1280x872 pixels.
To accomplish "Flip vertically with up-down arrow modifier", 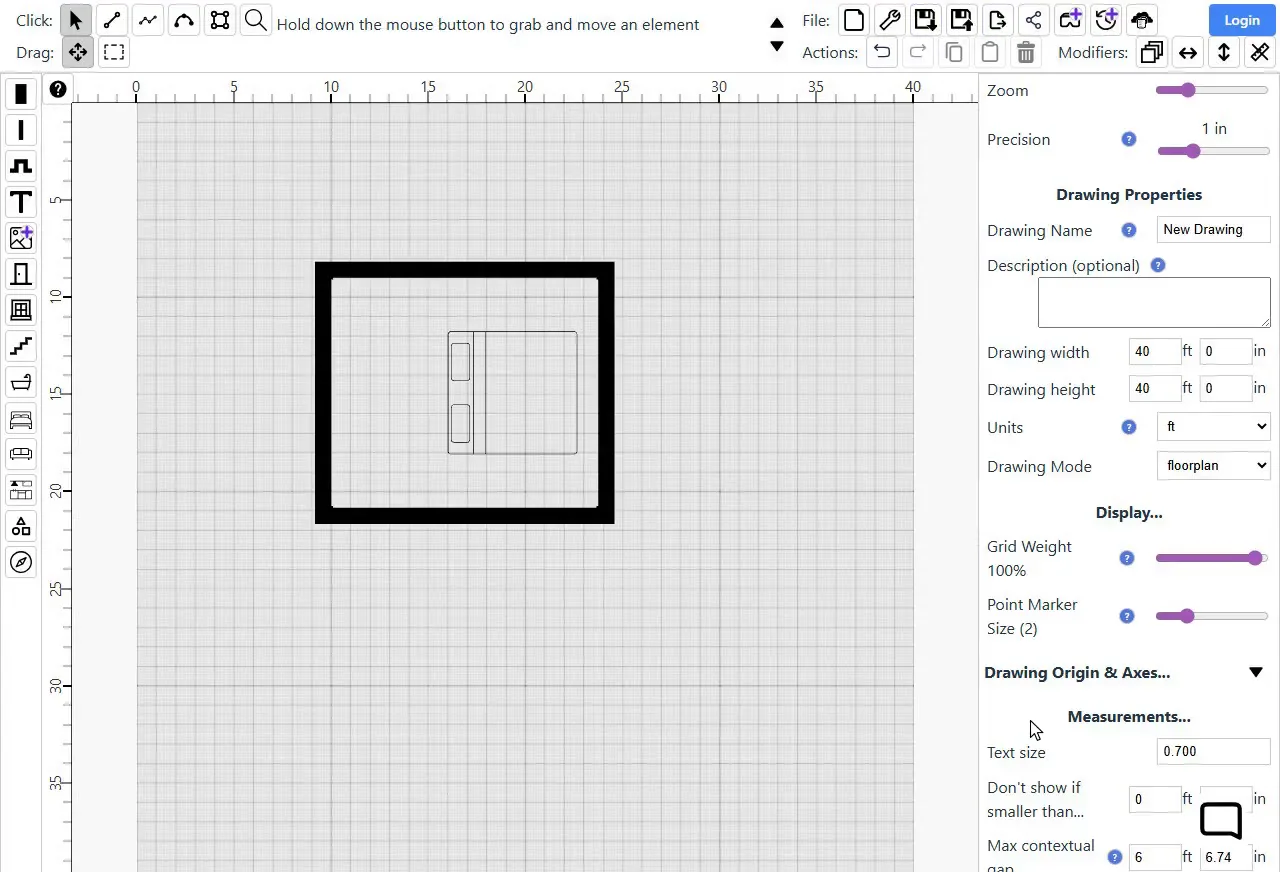I will coord(1223,52).
